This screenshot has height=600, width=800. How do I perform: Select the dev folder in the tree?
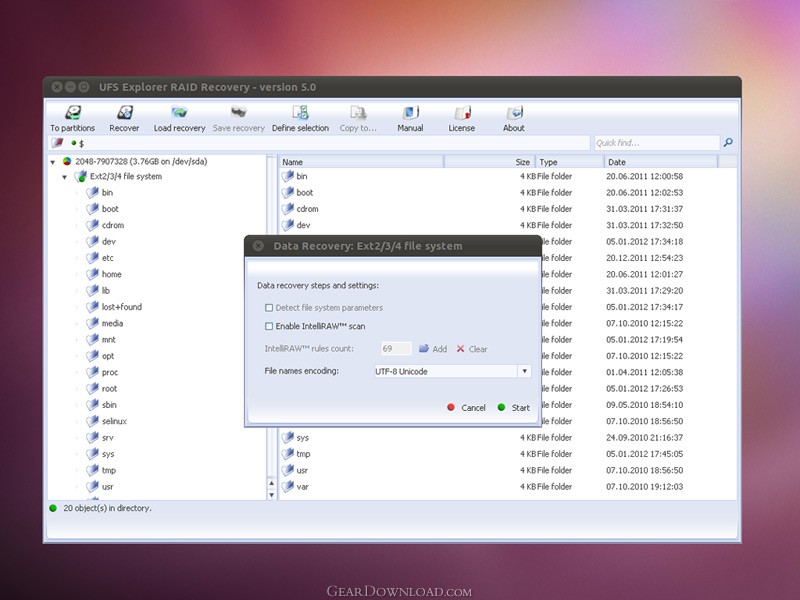(x=109, y=241)
